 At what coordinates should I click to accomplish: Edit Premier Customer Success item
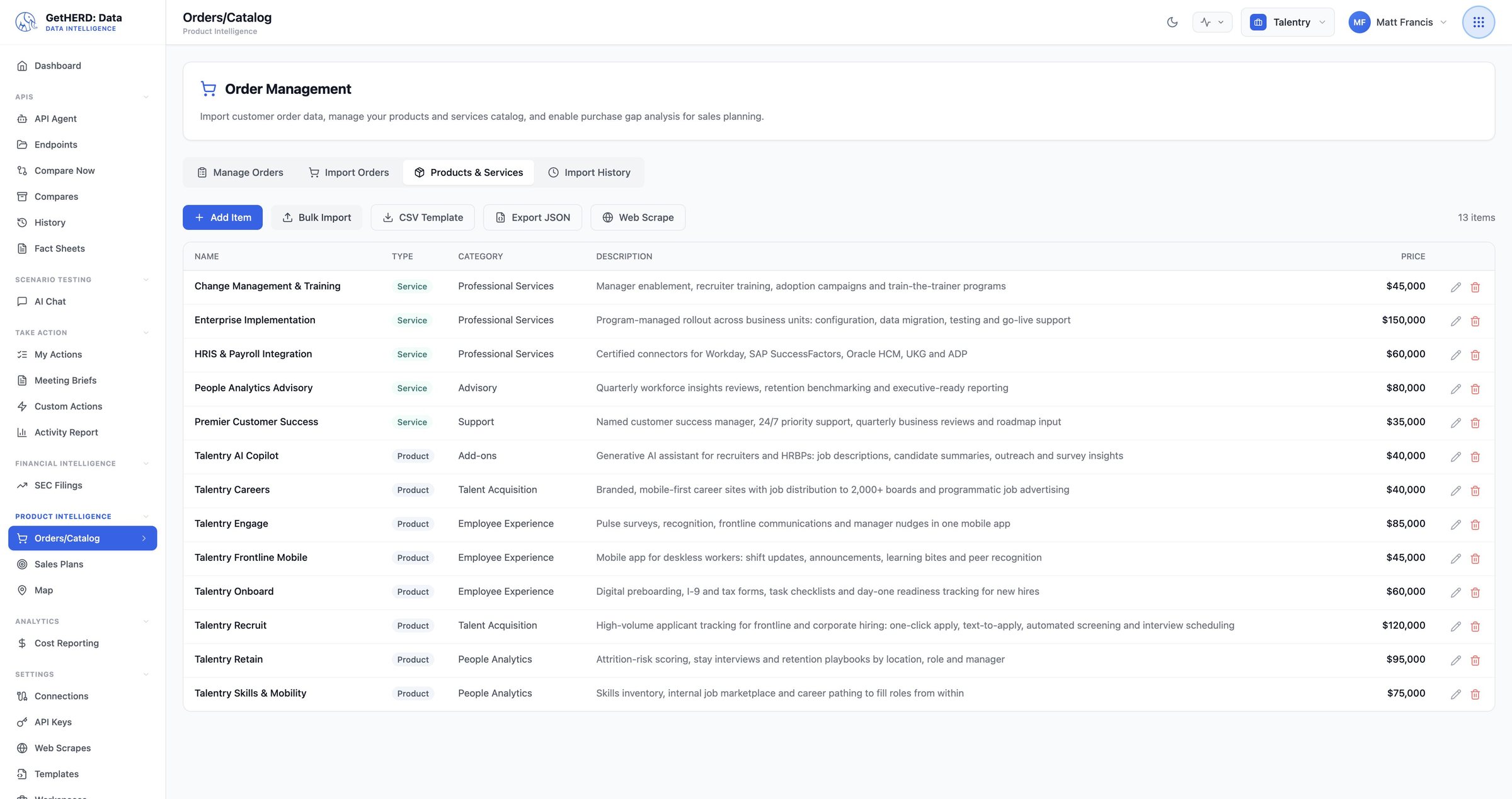[x=1455, y=423]
